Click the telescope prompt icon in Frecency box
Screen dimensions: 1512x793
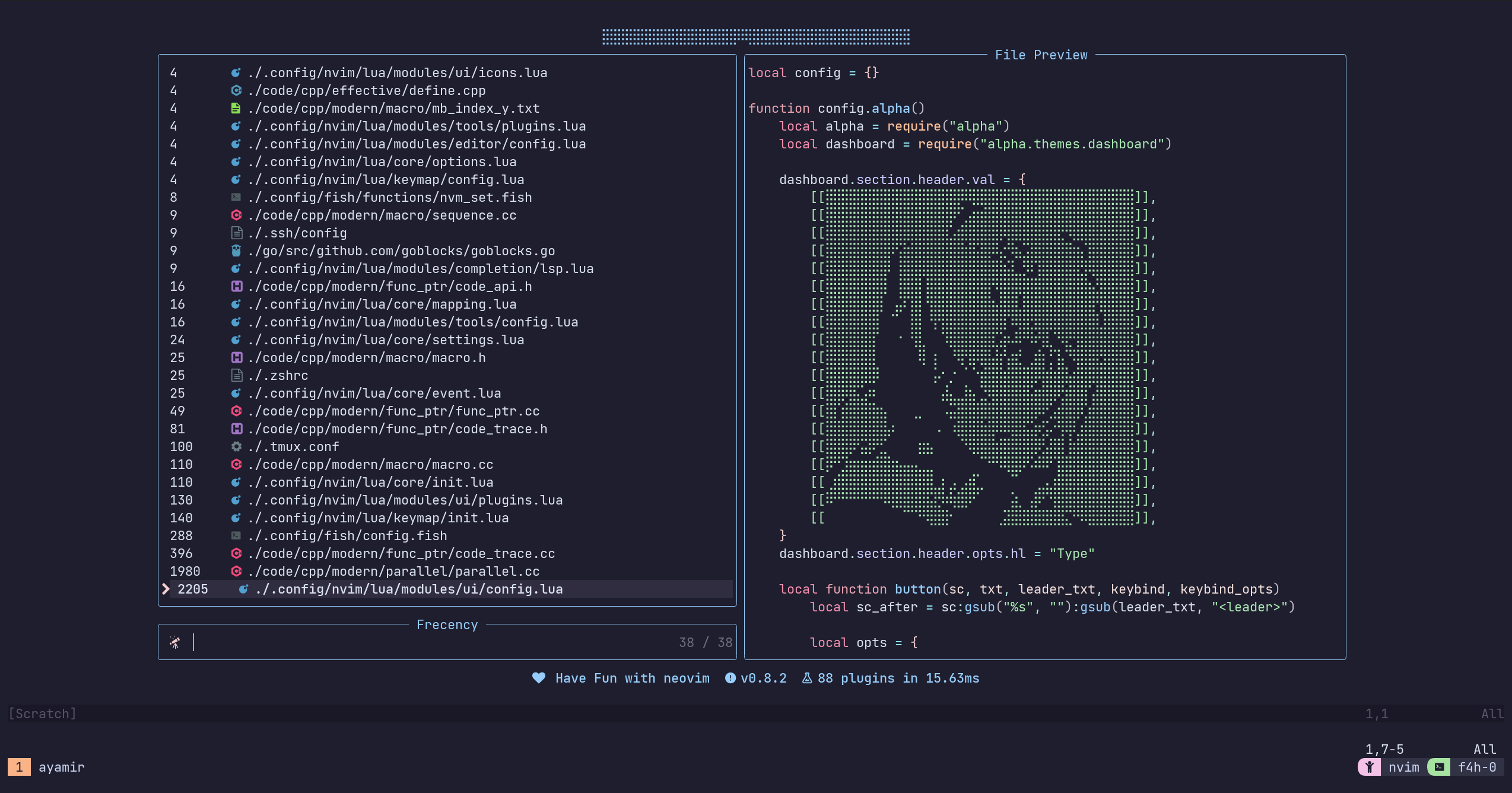[175, 642]
